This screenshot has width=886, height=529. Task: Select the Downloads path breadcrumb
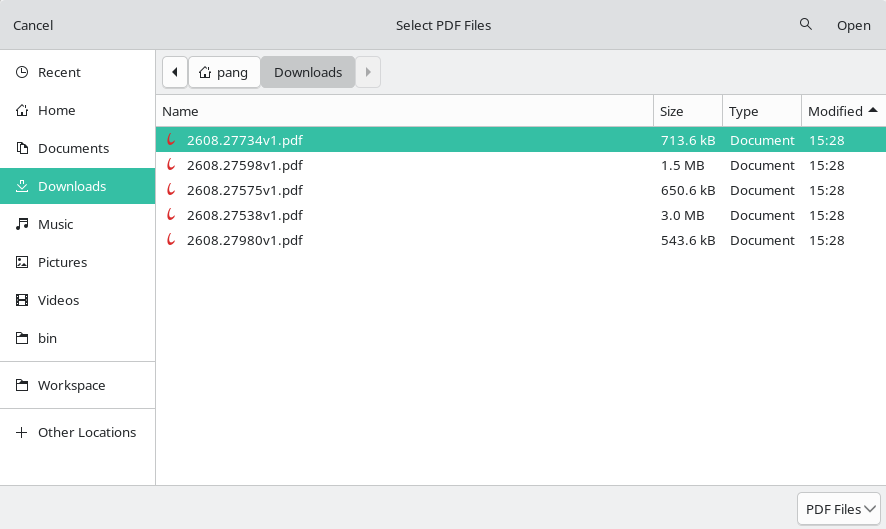pyautogui.click(x=308, y=72)
